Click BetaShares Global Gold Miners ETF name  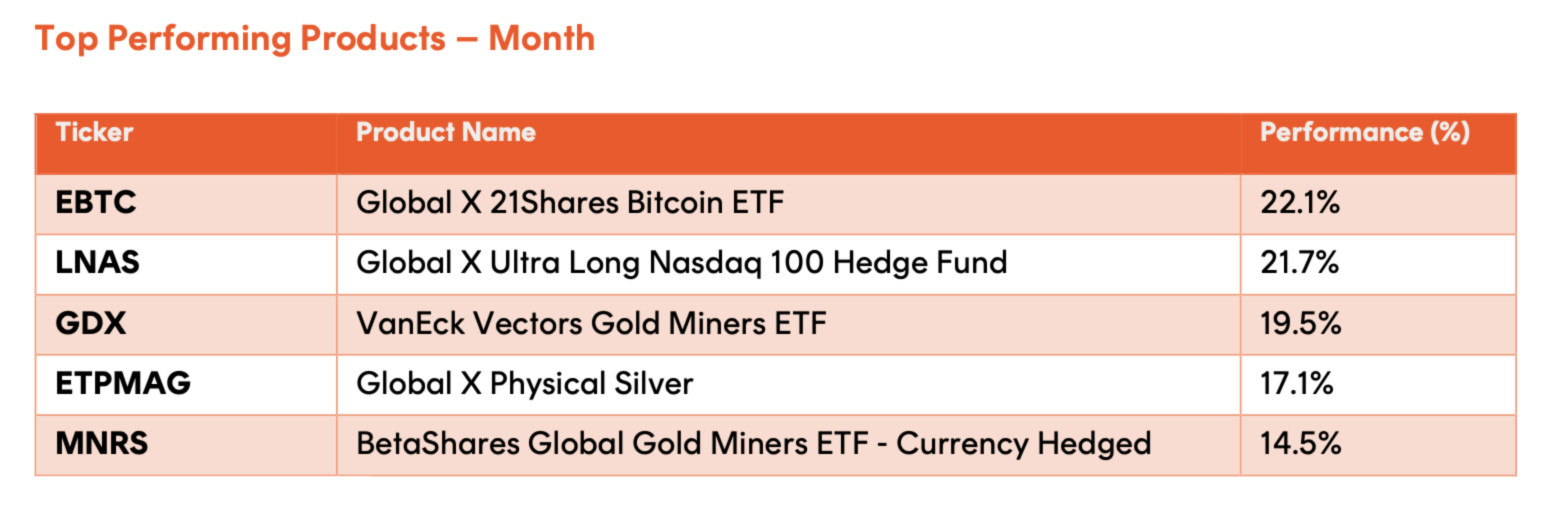(x=754, y=444)
